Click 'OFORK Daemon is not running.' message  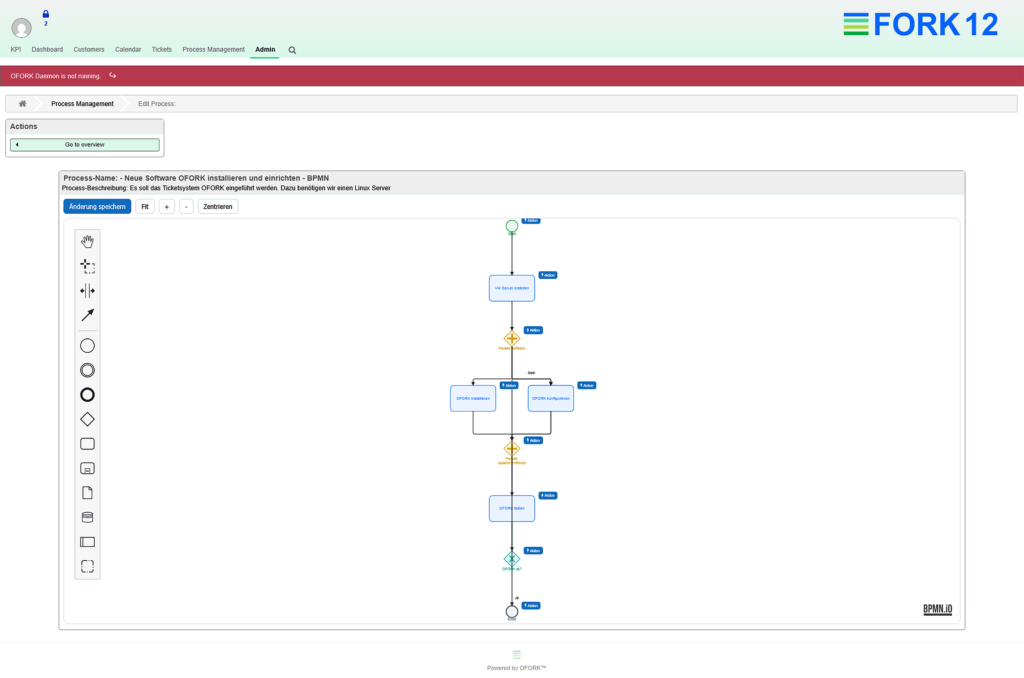56,76
